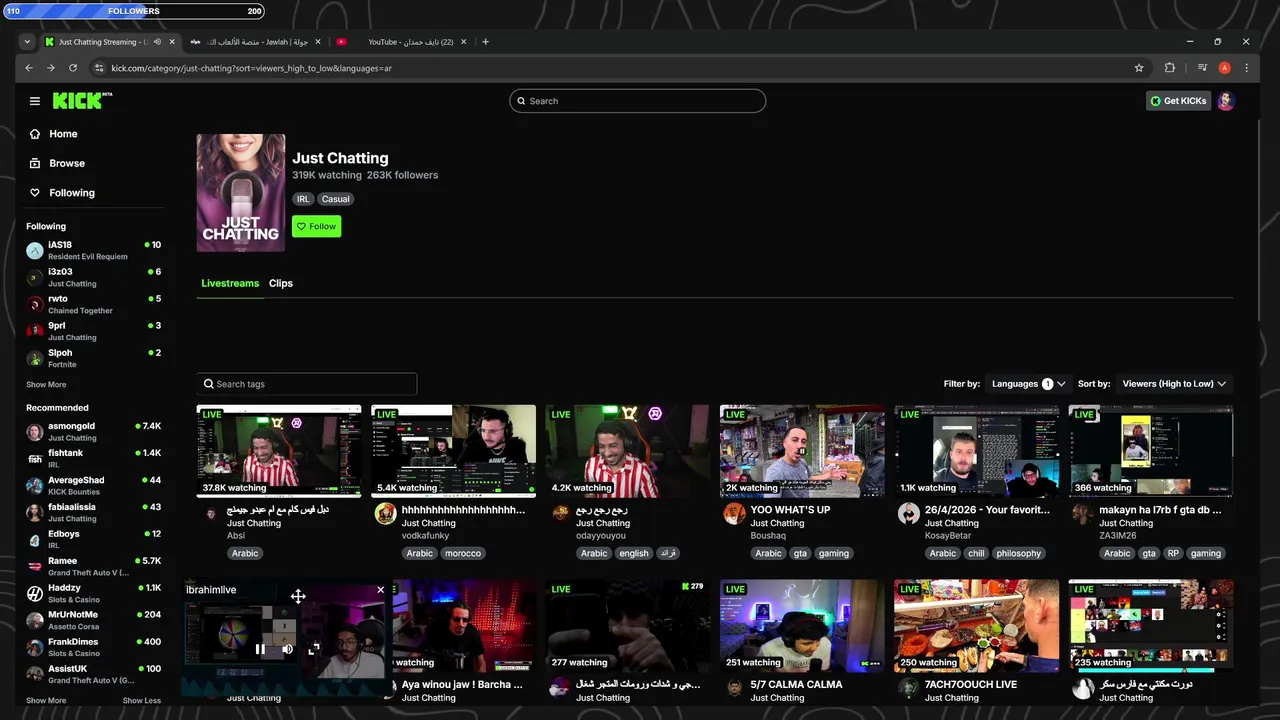The height and width of the screenshot is (720, 1280).
Task: Open YOO WHAT'S UP stream thumbnail
Action: click(802, 451)
